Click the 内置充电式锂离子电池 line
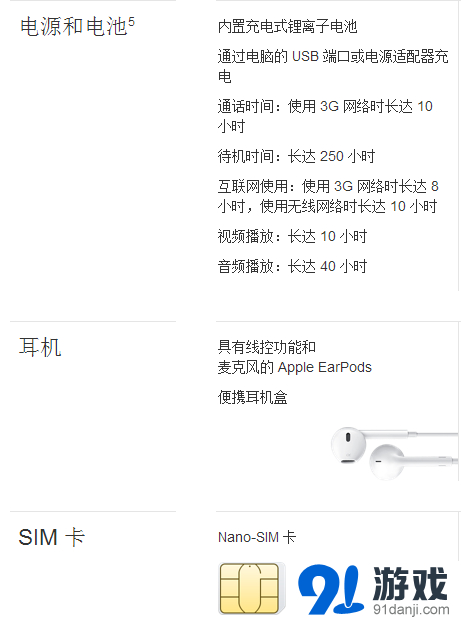This screenshot has height=619, width=461. coord(287,26)
